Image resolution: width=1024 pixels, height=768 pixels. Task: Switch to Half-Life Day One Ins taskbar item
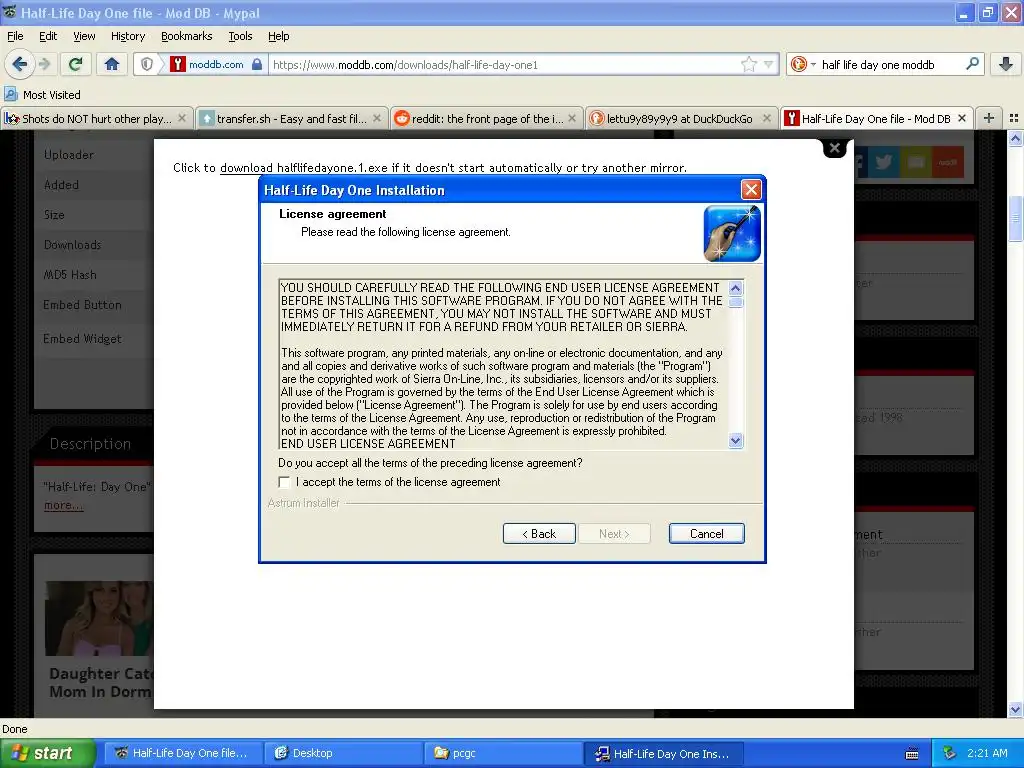(x=663, y=753)
